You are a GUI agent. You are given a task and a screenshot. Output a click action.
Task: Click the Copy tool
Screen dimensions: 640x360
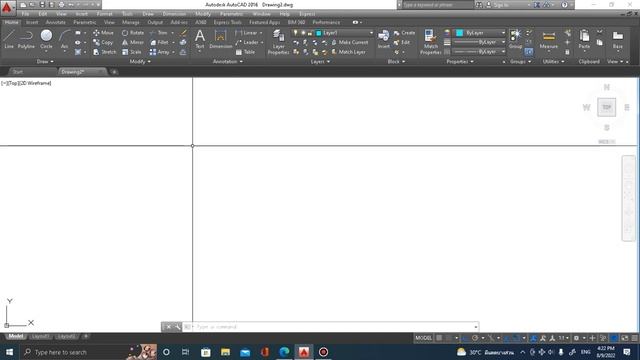(103, 42)
